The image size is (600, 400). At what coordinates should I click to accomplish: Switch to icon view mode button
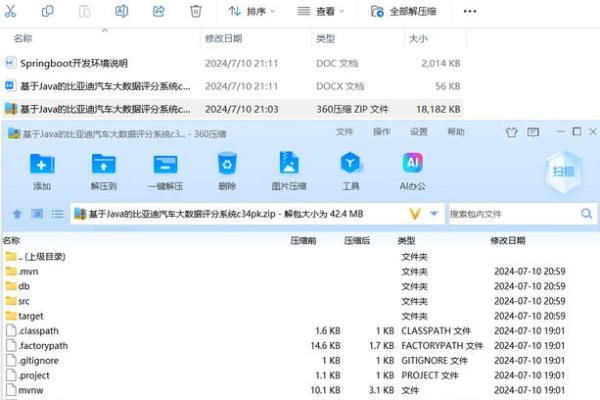pyautogui.click(x=37, y=214)
